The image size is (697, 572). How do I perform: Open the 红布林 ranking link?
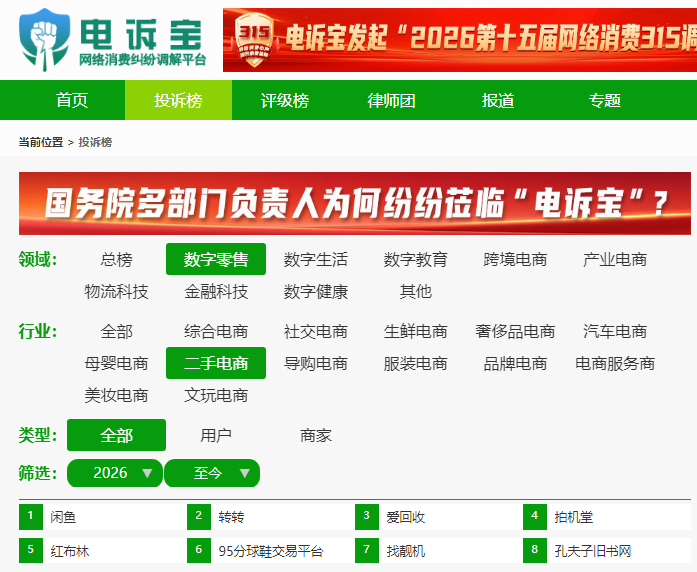pos(70,551)
